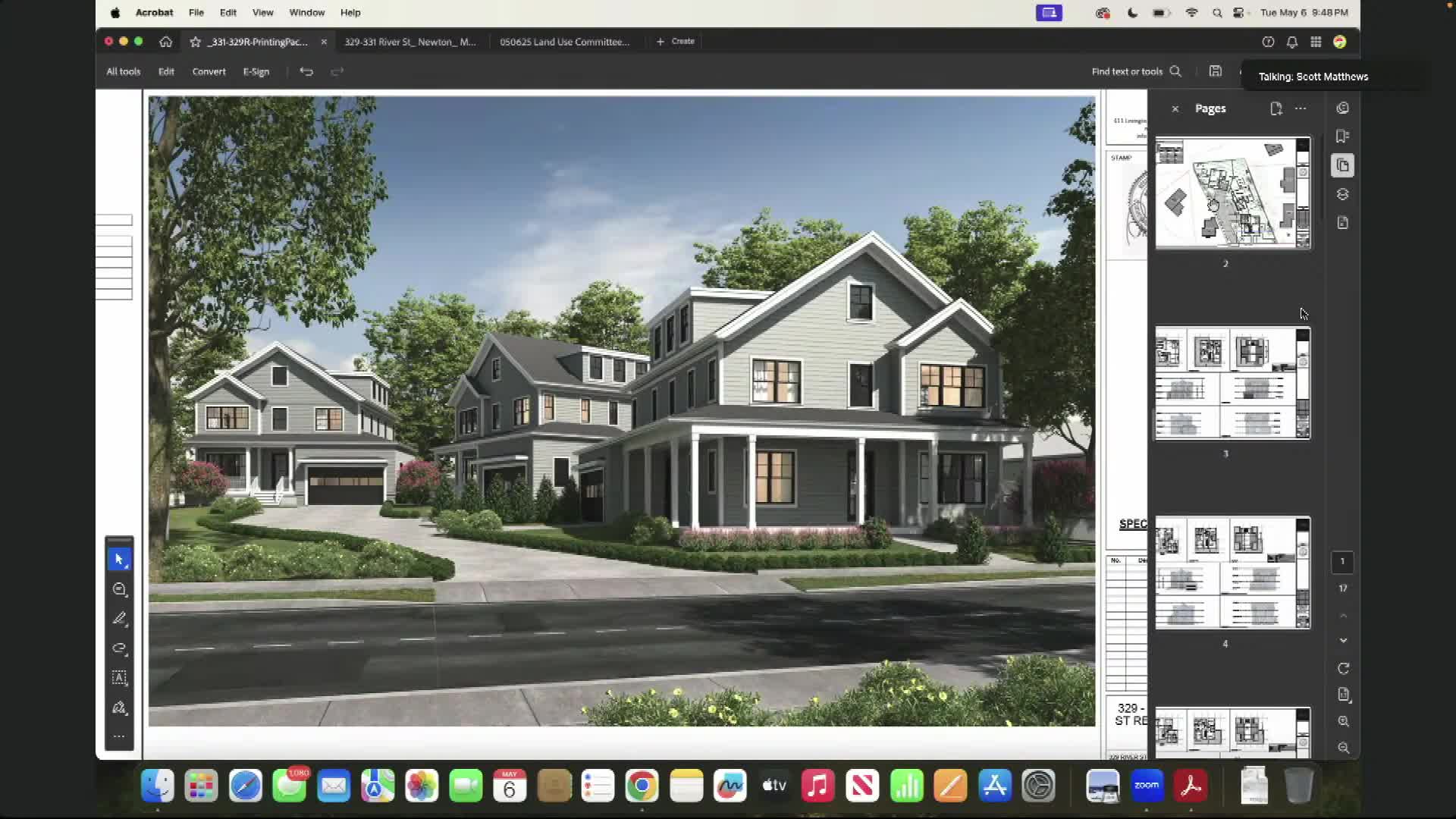1456x819 pixels.
Task: Open the Help menu
Action: click(350, 13)
